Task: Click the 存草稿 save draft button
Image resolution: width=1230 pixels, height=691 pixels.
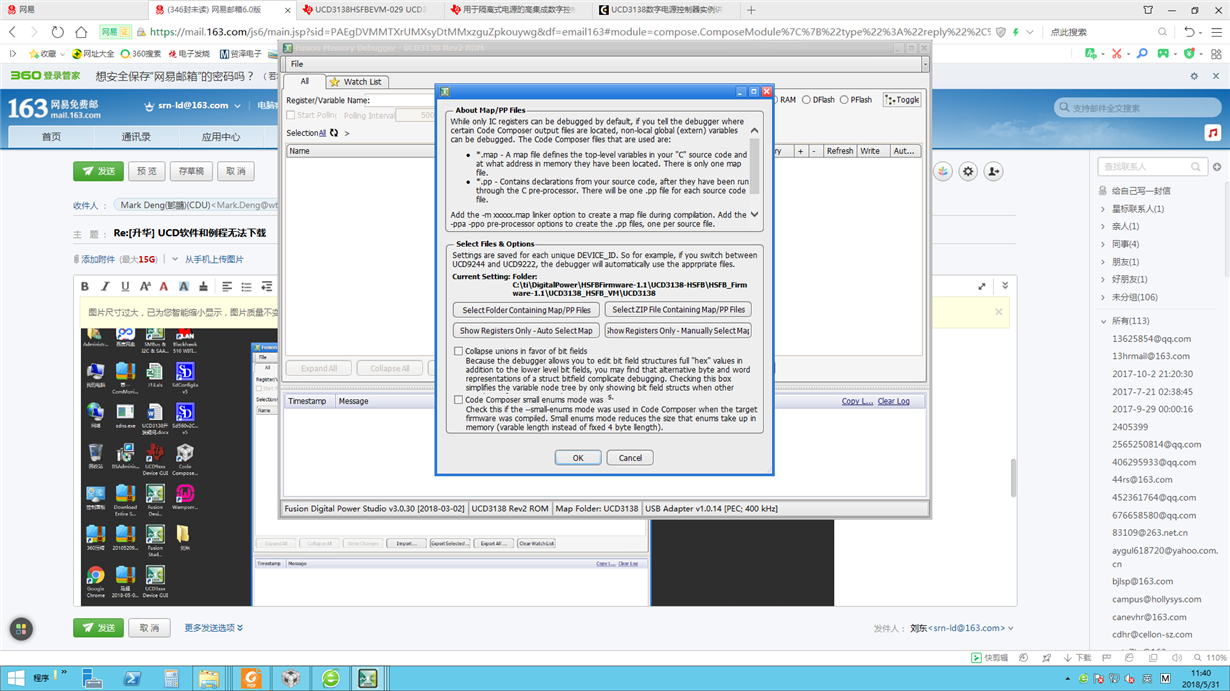Action: pos(191,171)
